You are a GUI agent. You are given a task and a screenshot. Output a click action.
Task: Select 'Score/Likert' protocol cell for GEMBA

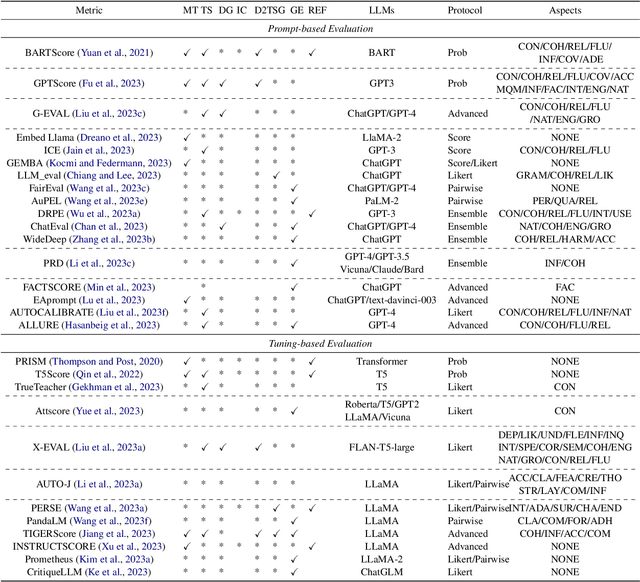point(473,163)
